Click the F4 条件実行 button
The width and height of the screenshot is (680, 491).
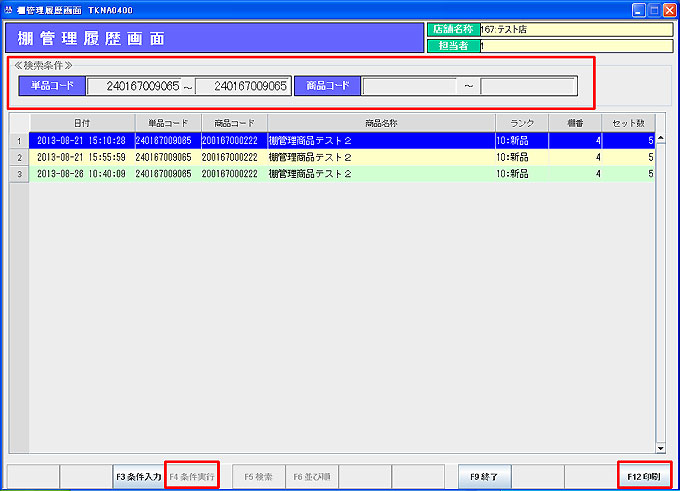point(192,477)
